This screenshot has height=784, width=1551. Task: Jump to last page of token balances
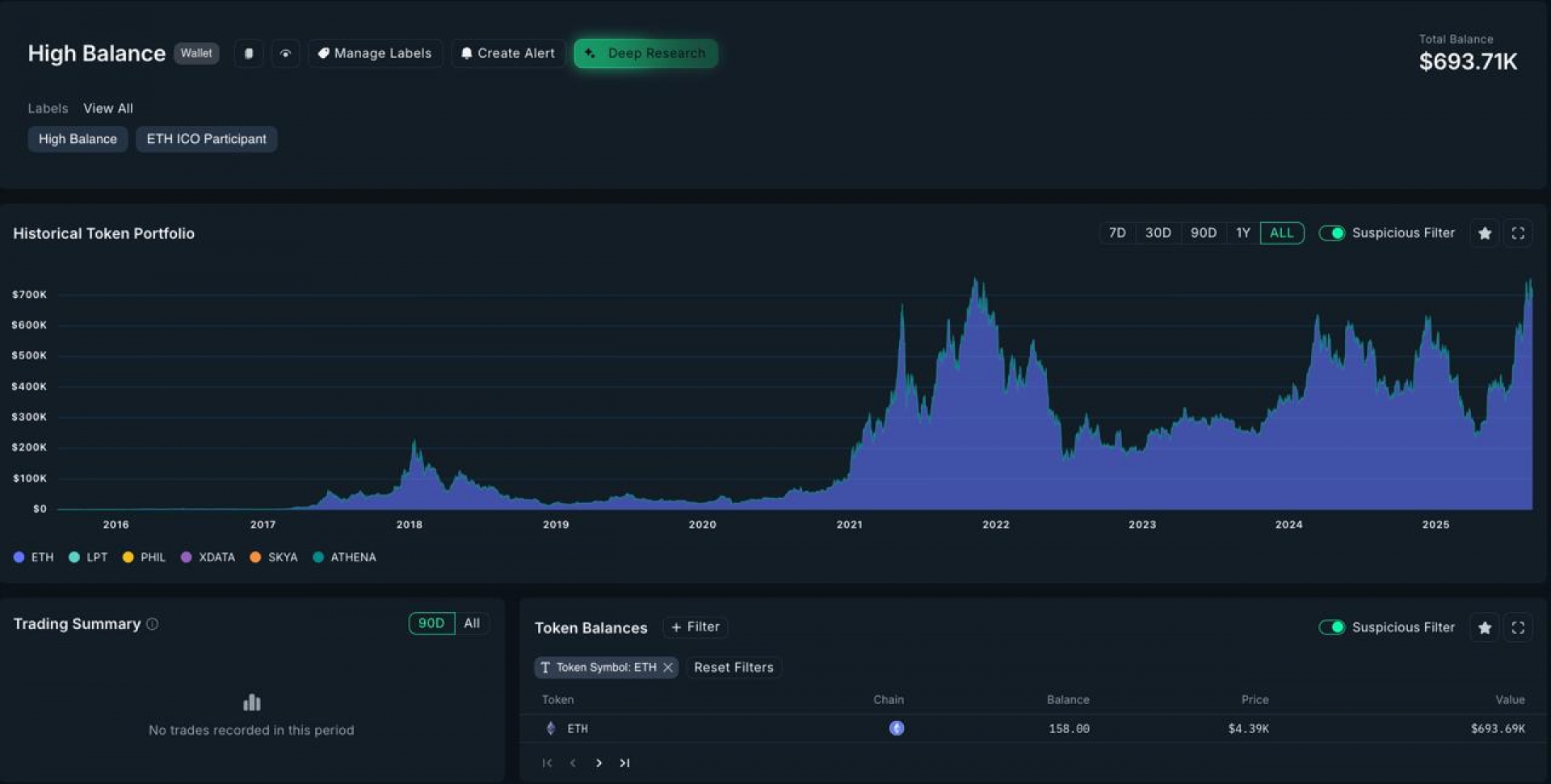pos(624,763)
